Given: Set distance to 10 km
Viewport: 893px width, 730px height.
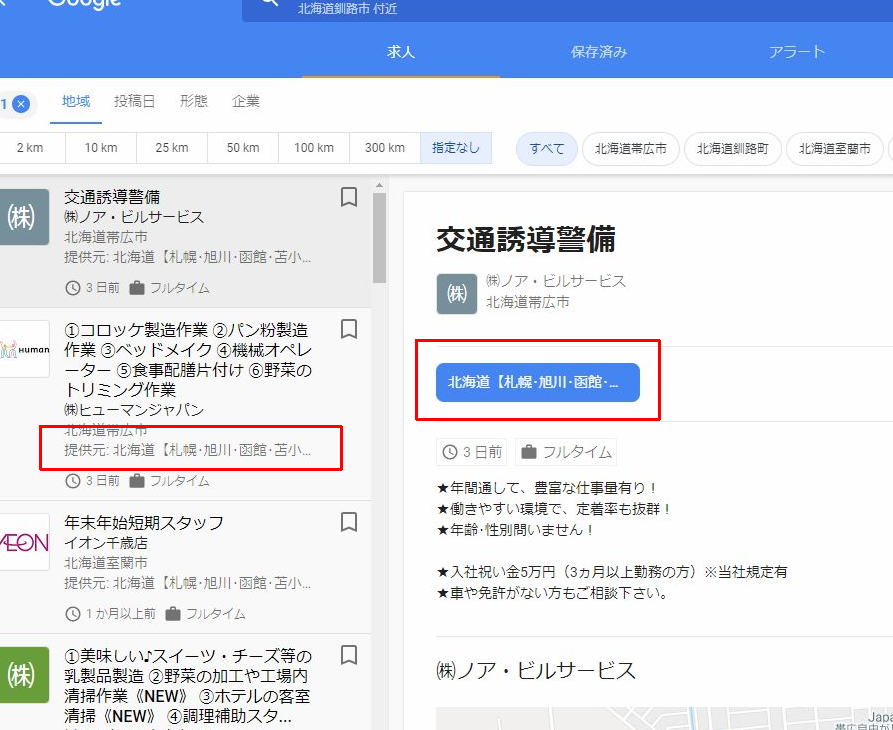Looking at the screenshot, I should pos(101,148).
